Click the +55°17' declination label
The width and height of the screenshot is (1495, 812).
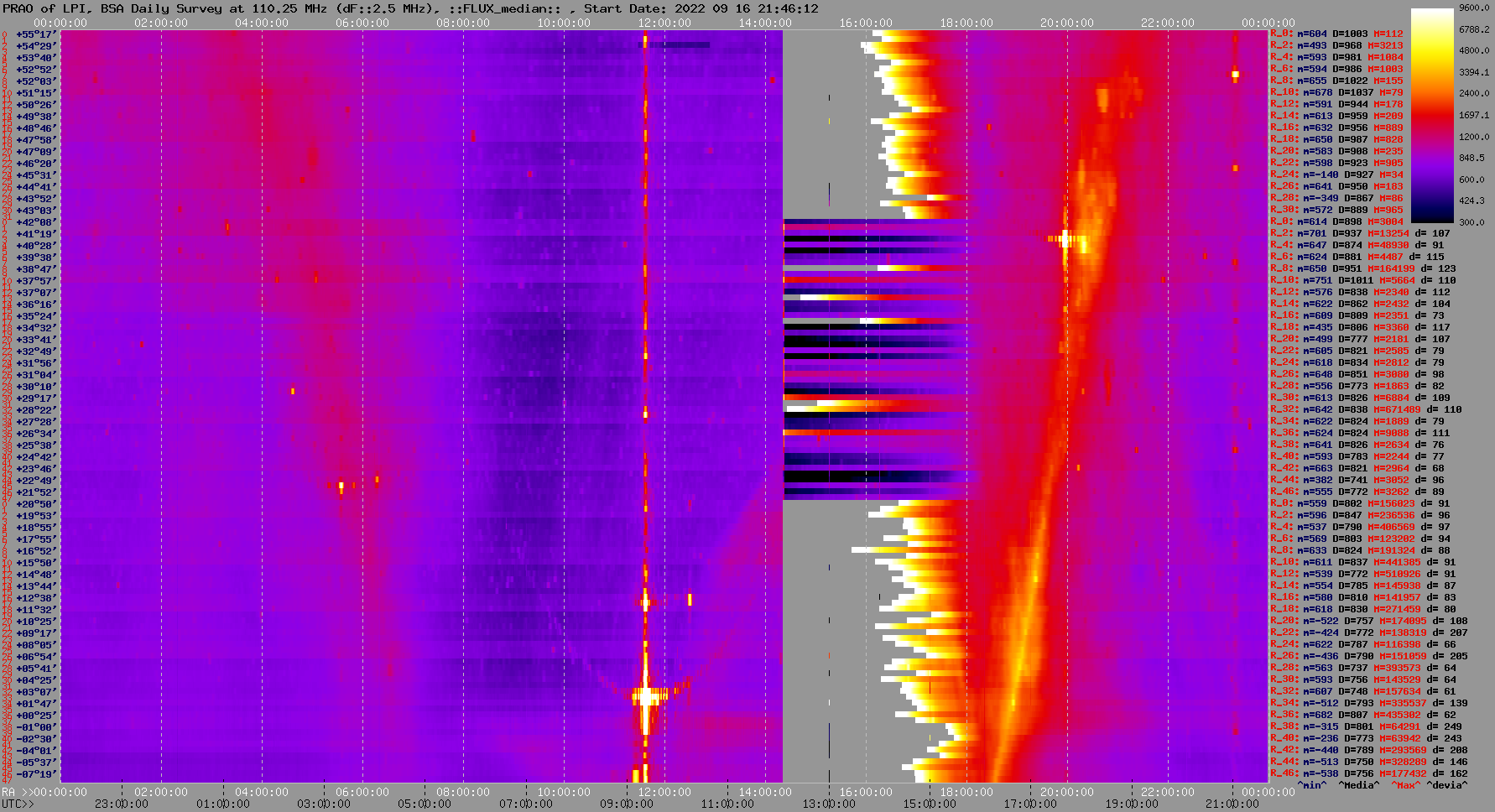click(36, 34)
